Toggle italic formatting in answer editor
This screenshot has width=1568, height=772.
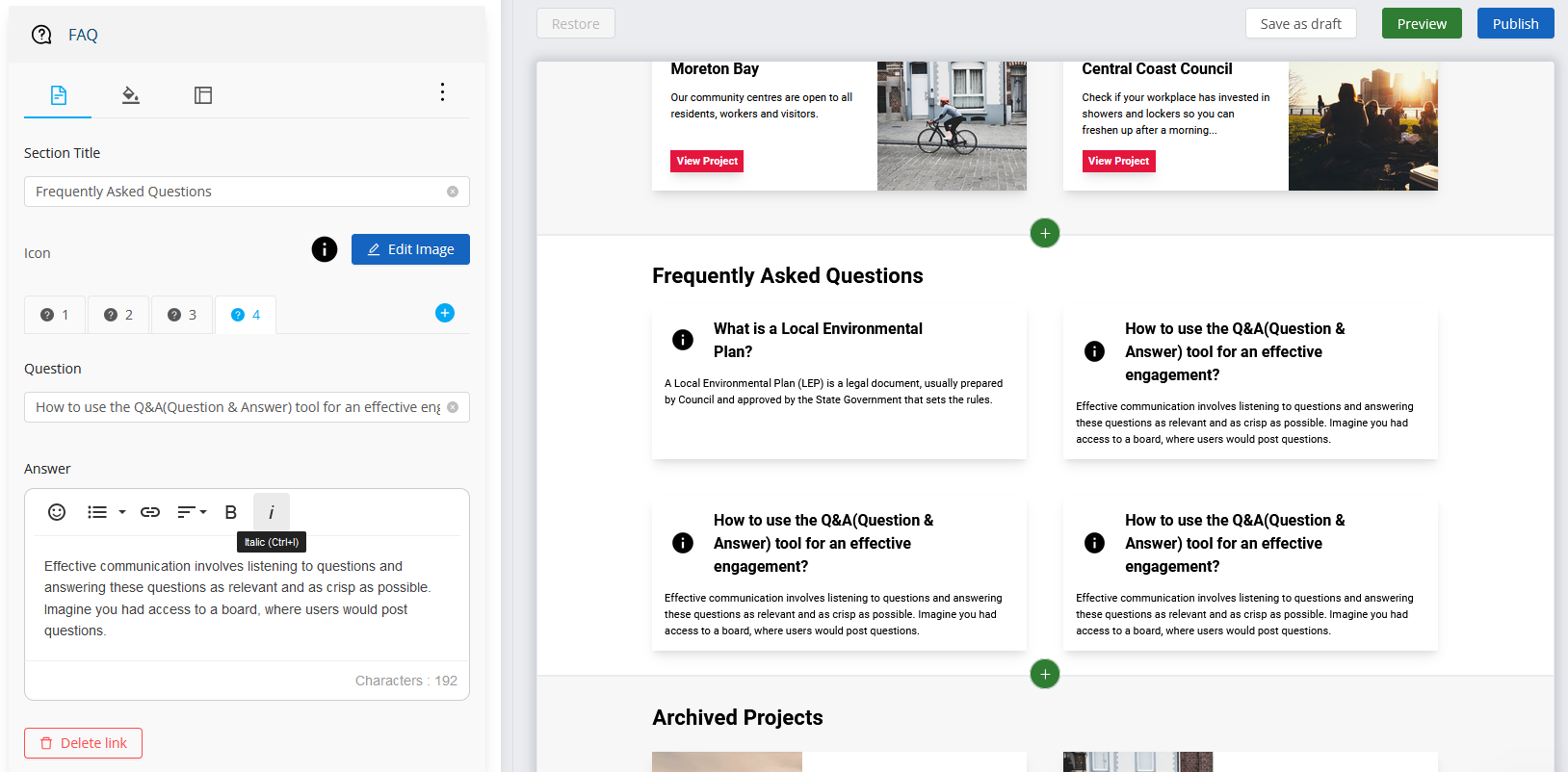click(x=272, y=512)
